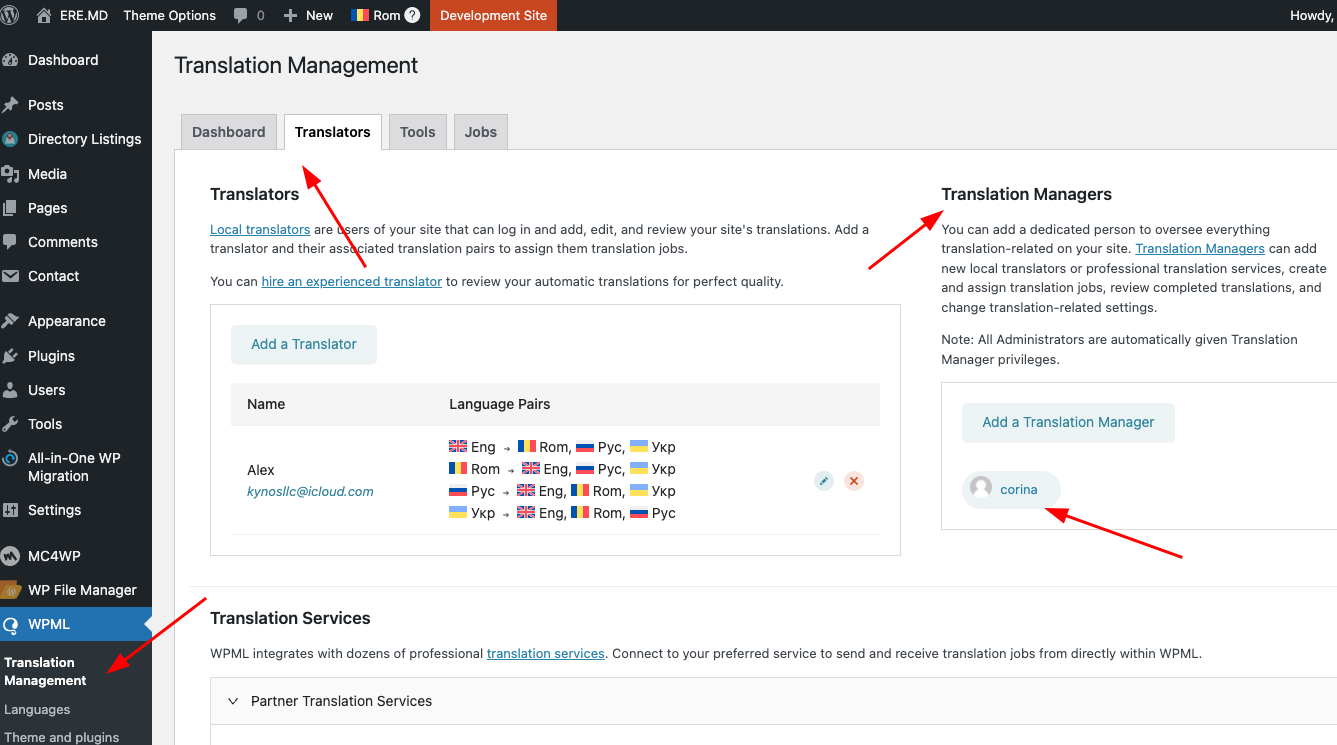Open the Local translators link
Image resolution: width=1337 pixels, height=745 pixels.
[x=260, y=229]
